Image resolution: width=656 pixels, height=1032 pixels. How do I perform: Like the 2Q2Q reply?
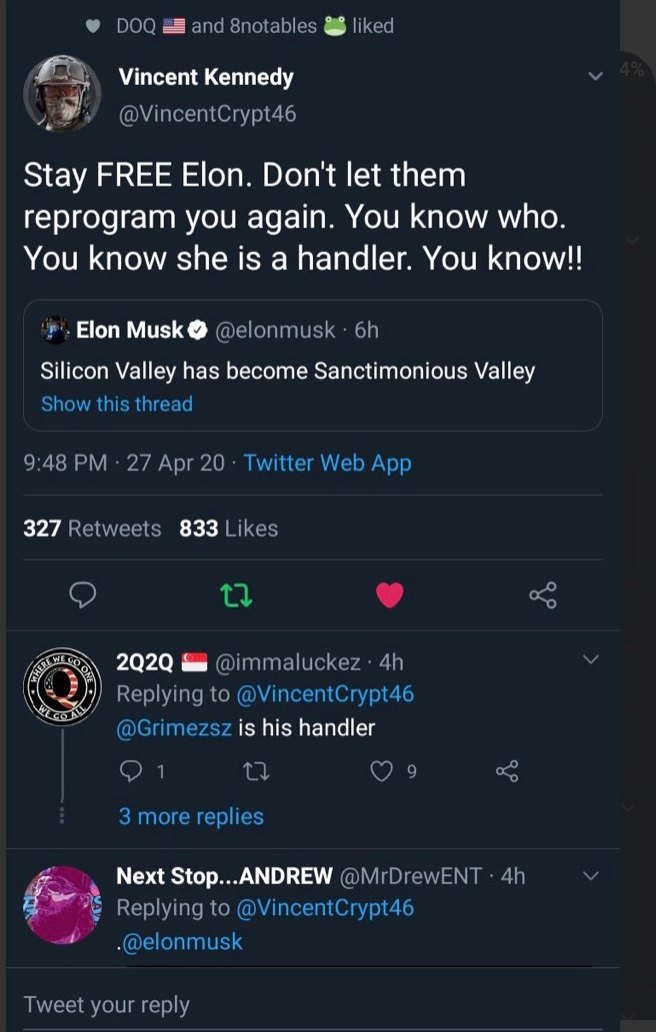[x=382, y=771]
